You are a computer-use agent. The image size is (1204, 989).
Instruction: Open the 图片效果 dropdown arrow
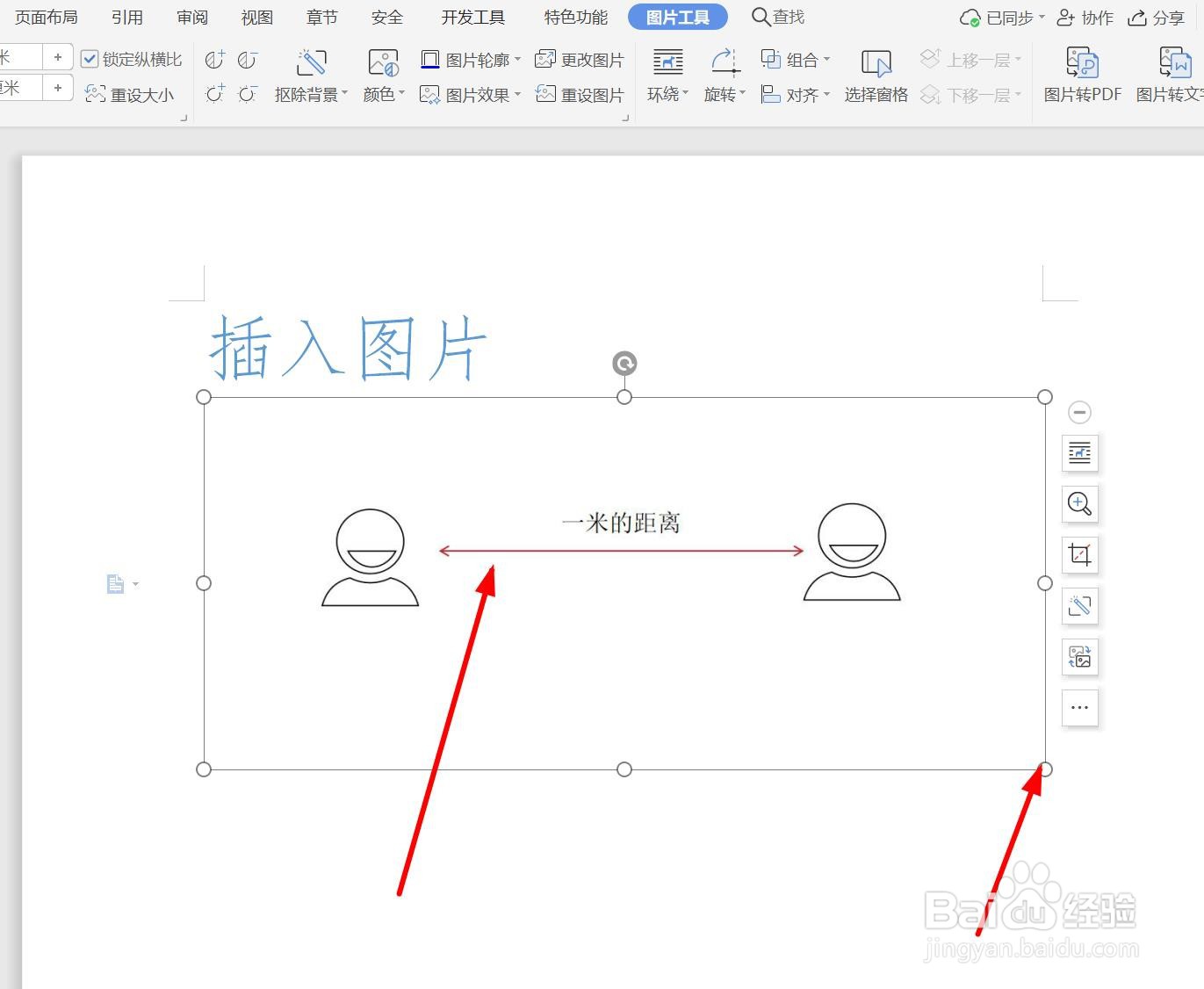[517, 94]
